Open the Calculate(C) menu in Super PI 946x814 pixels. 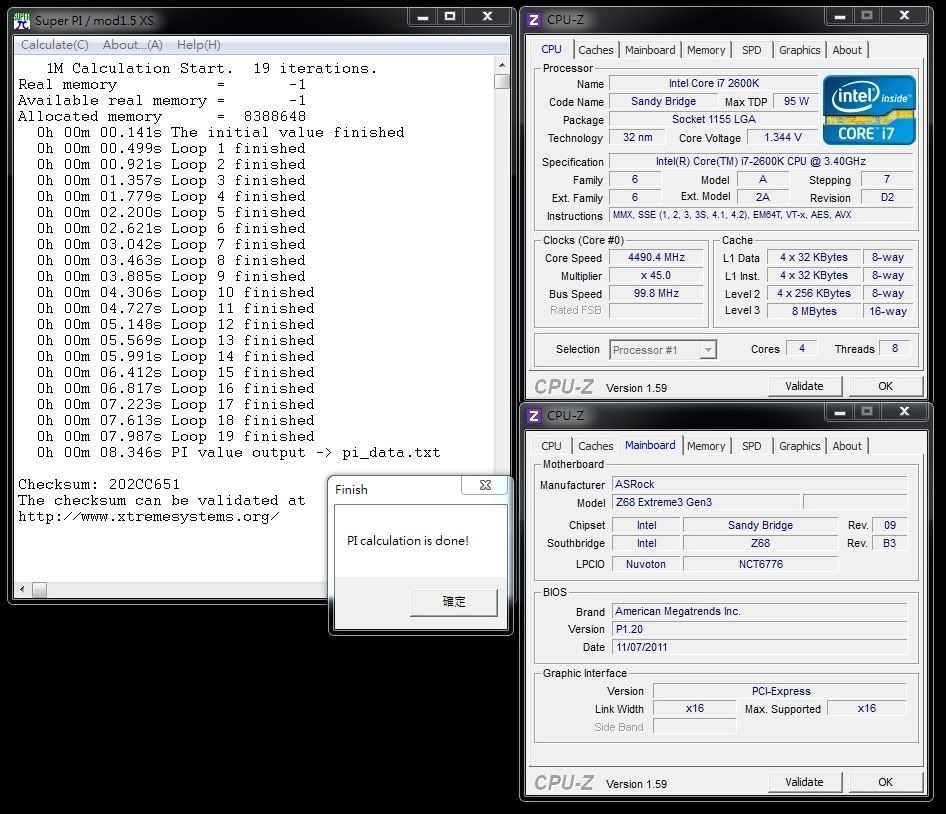[55, 45]
